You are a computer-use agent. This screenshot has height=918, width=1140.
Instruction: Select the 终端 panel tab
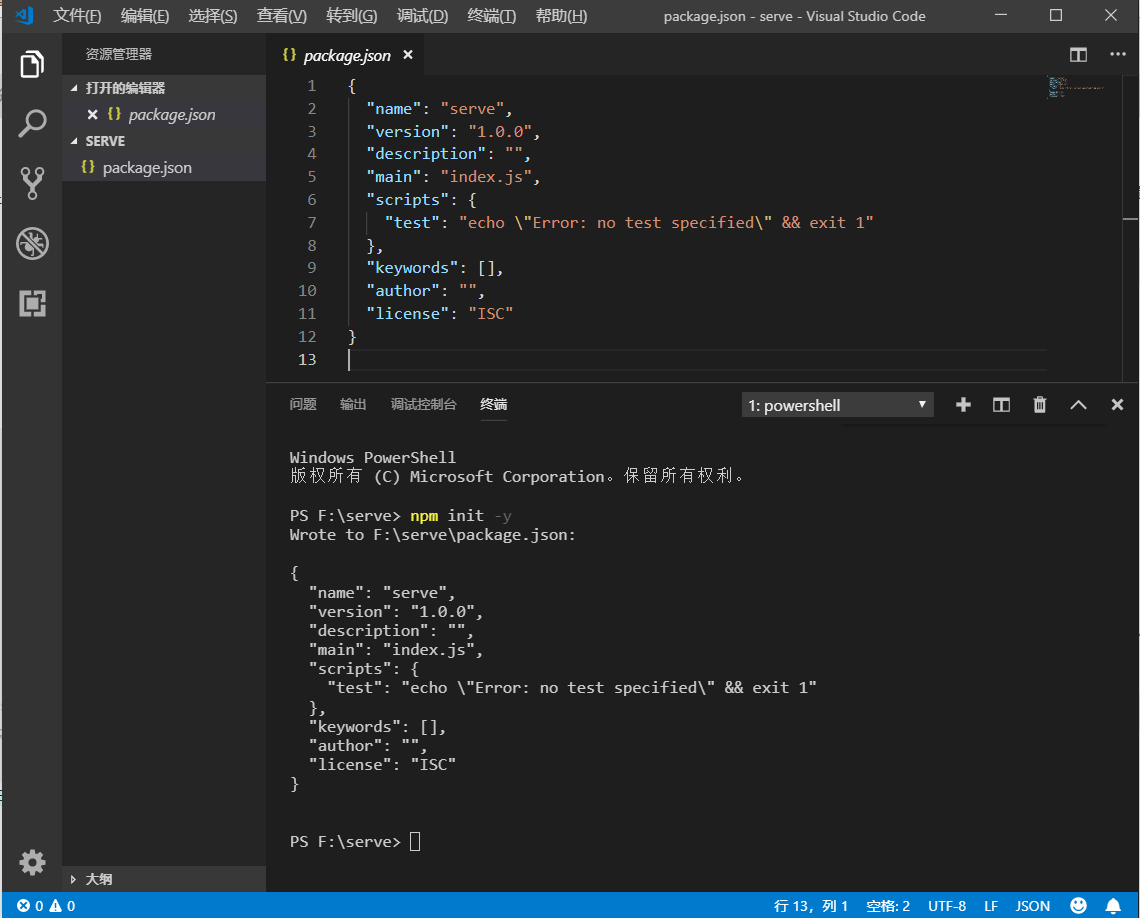(494, 404)
